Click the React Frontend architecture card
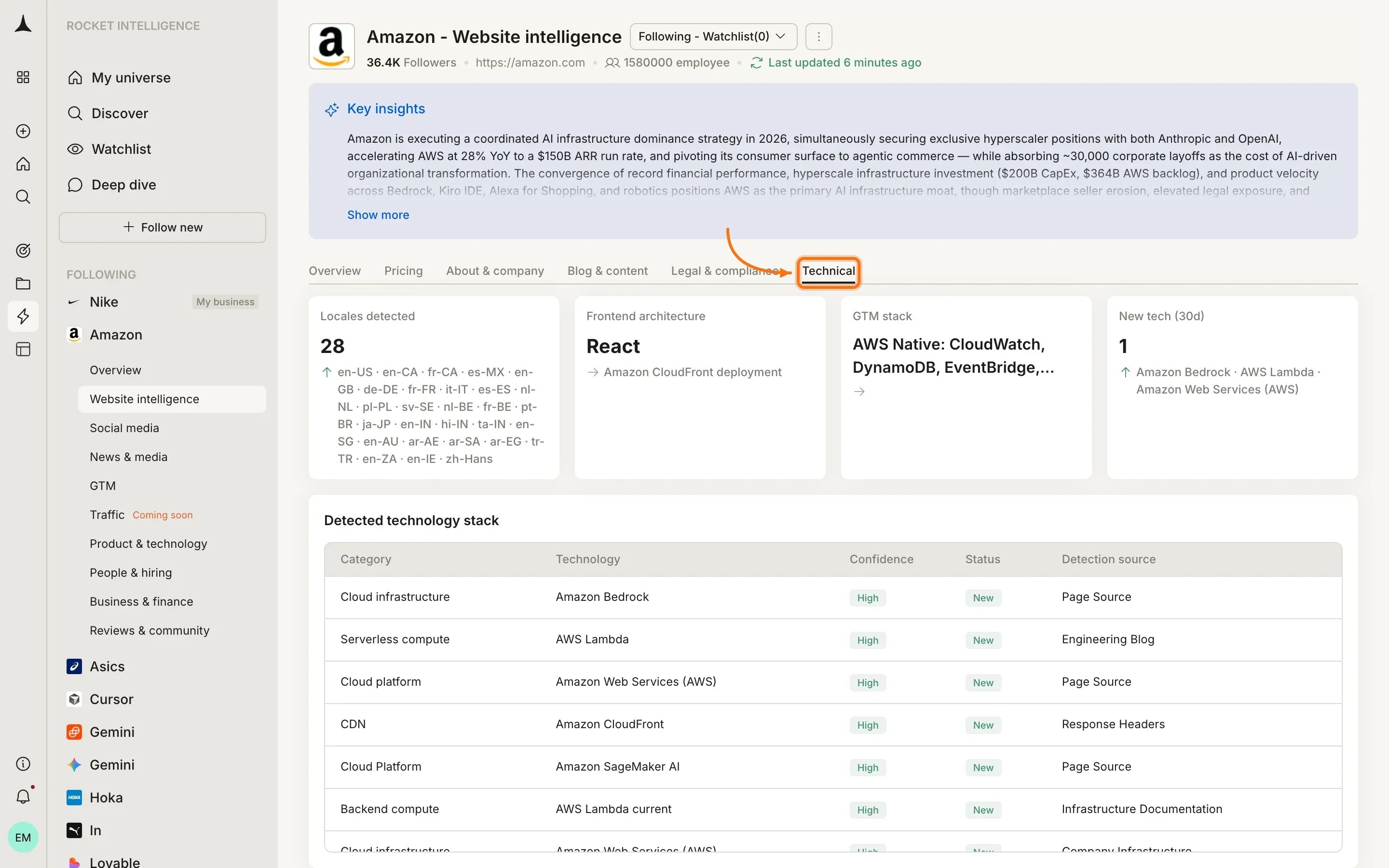 tap(700, 388)
